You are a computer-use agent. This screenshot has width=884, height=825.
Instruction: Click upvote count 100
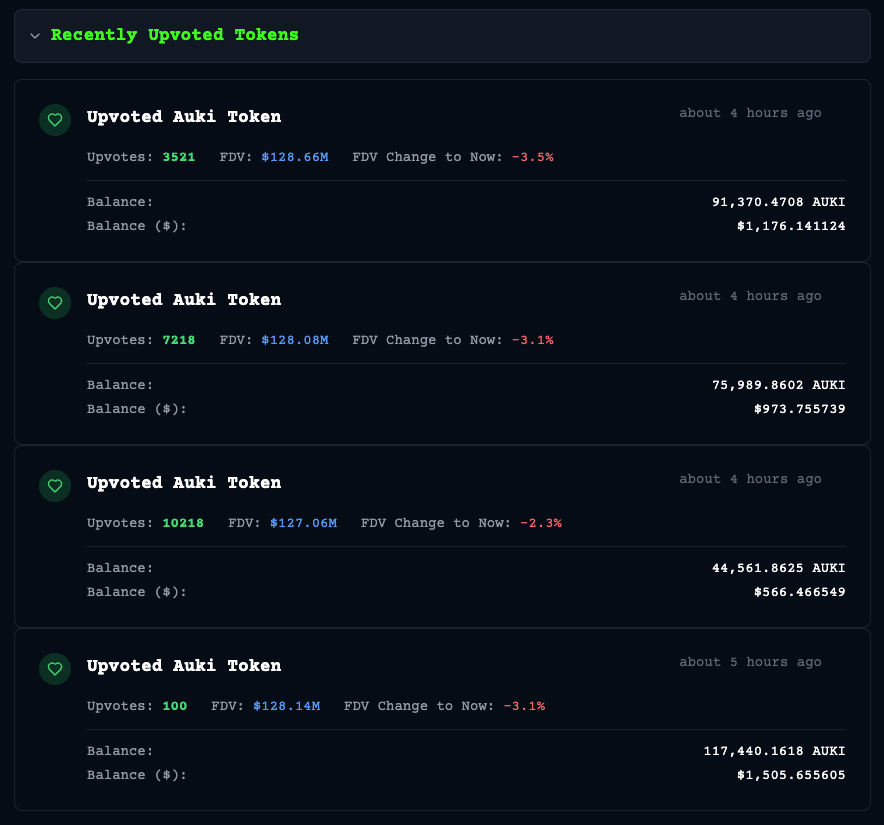point(175,706)
